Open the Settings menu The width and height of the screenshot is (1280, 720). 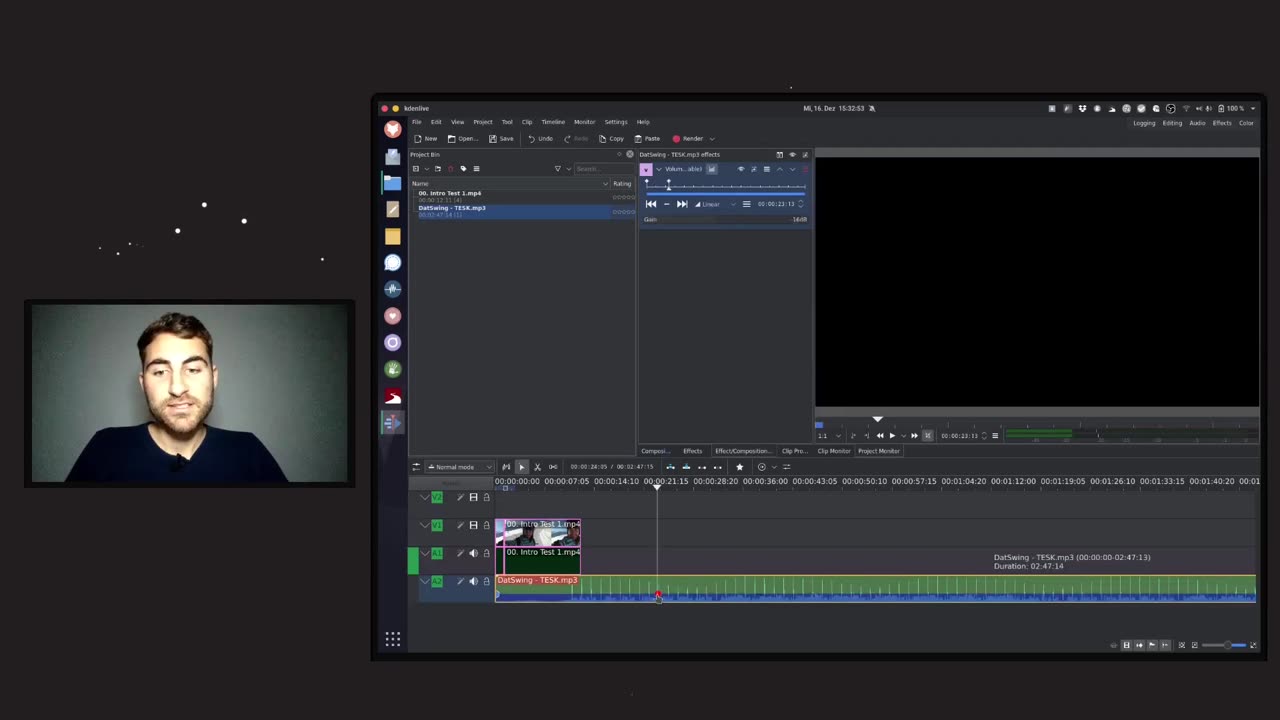616,122
